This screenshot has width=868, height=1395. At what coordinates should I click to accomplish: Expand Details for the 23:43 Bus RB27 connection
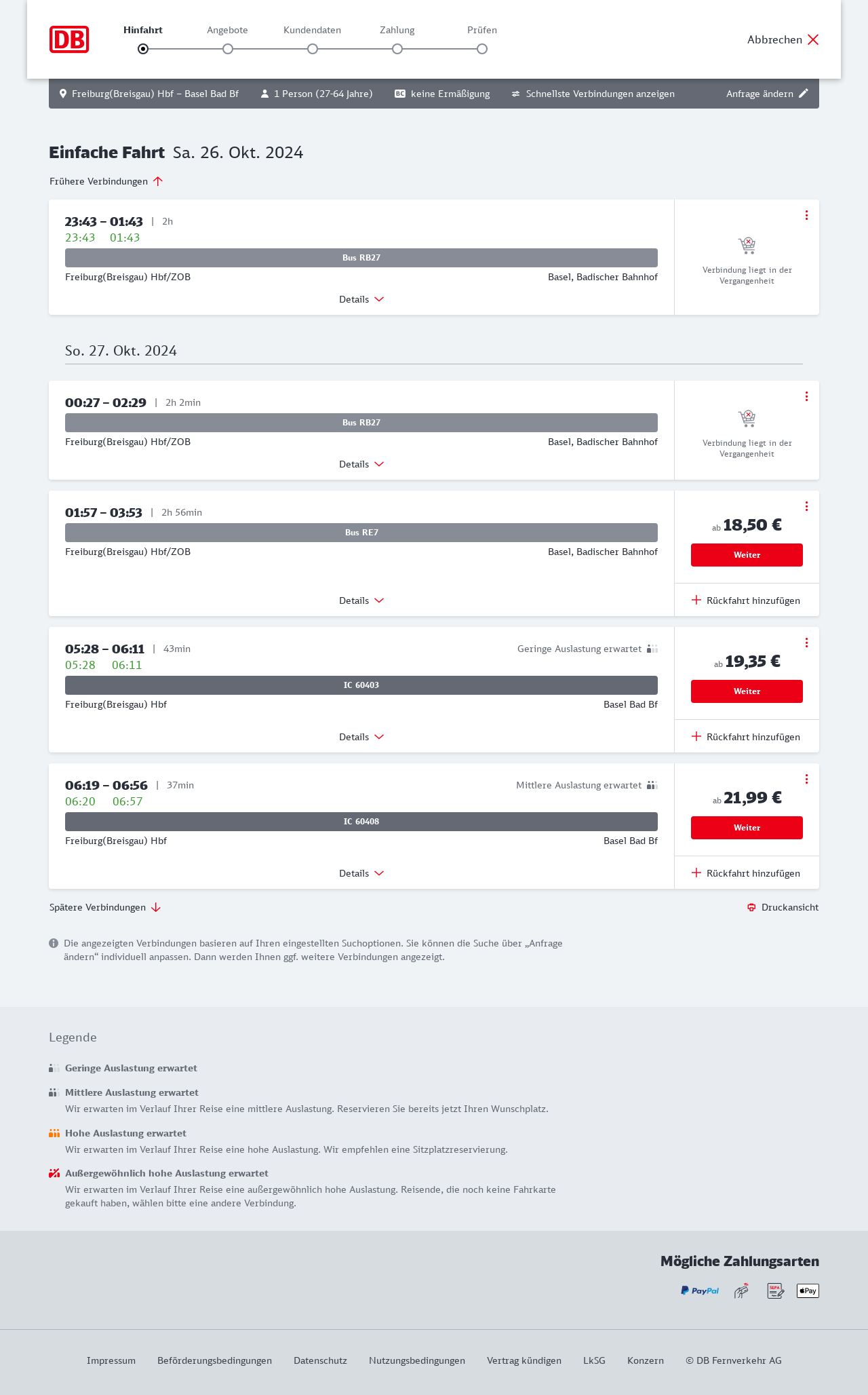tap(361, 299)
